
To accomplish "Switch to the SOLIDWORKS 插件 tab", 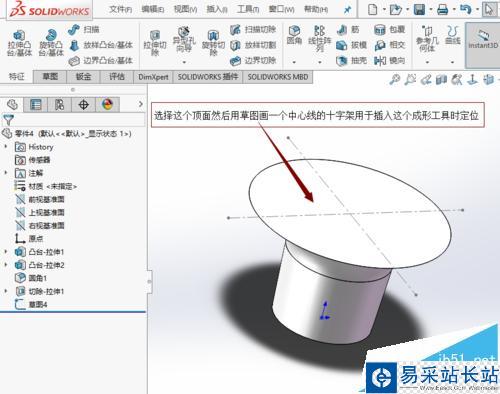I will point(208,77).
